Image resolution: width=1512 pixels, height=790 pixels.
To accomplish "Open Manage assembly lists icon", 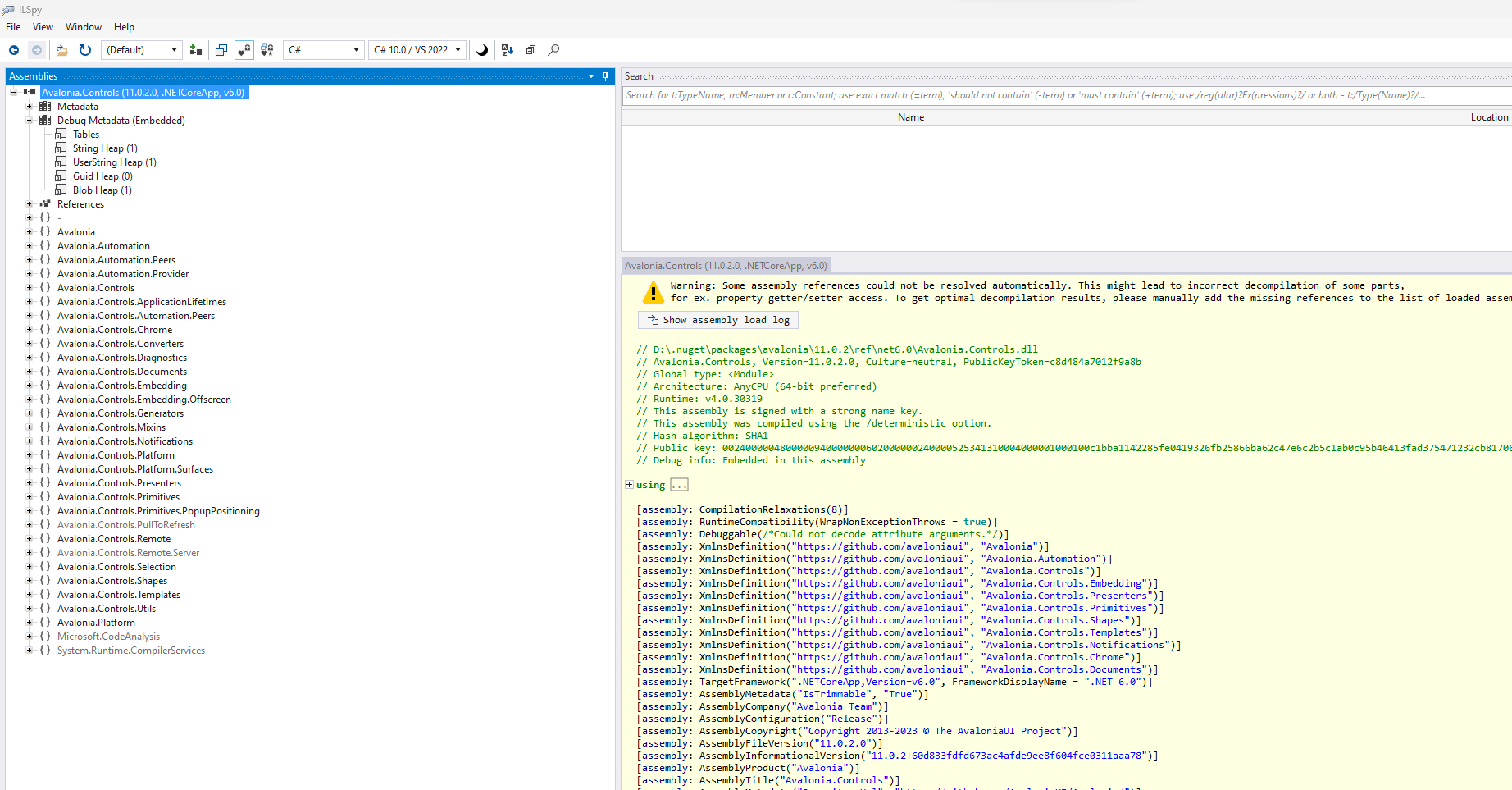I will click(x=196, y=50).
